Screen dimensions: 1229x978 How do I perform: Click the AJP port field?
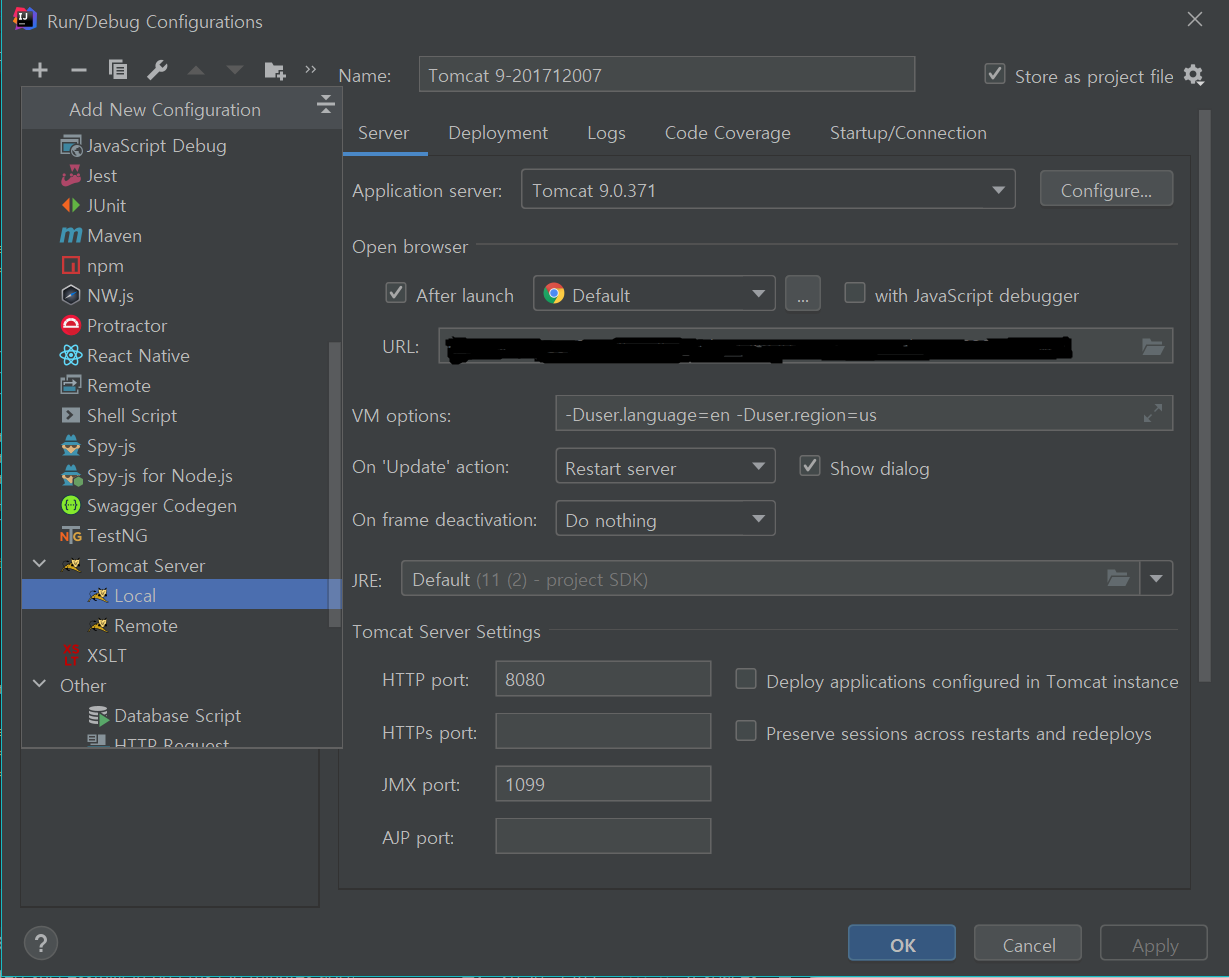coord(603,836)
